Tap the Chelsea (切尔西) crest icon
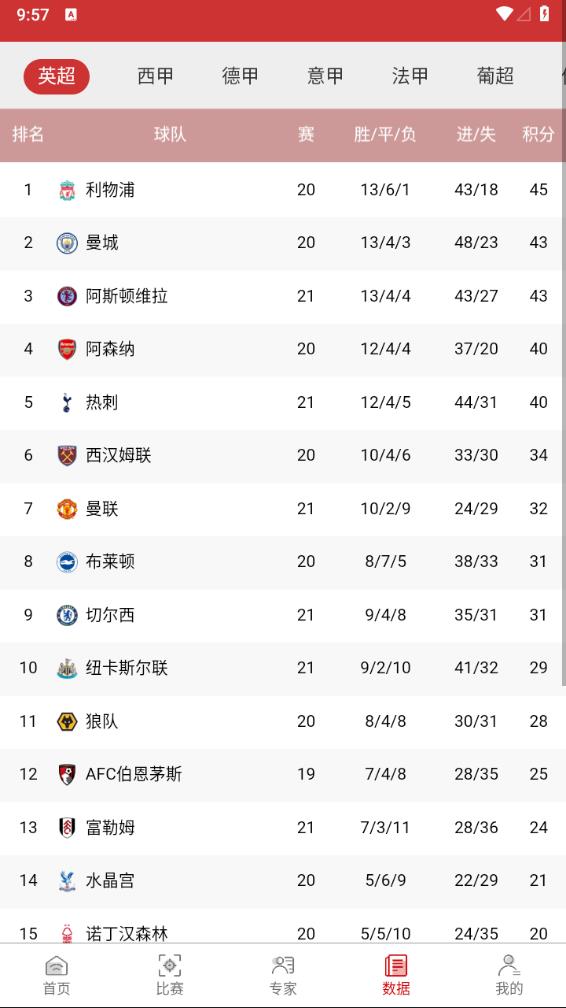The width and height of the screenshot is (566, 1008). tap(67, 615)
